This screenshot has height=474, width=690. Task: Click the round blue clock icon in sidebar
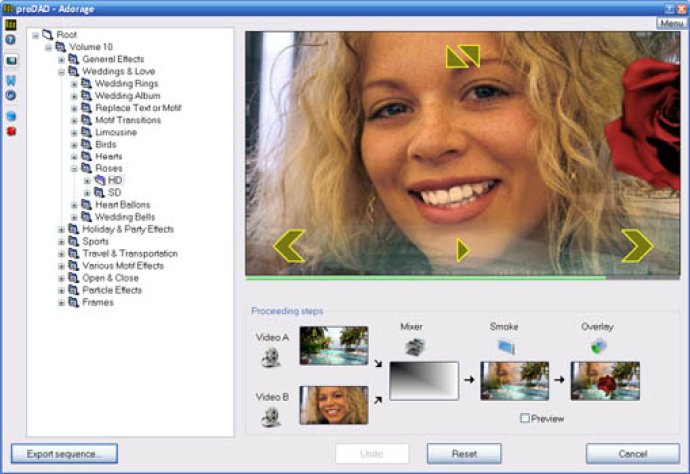(x=11, y=95)
